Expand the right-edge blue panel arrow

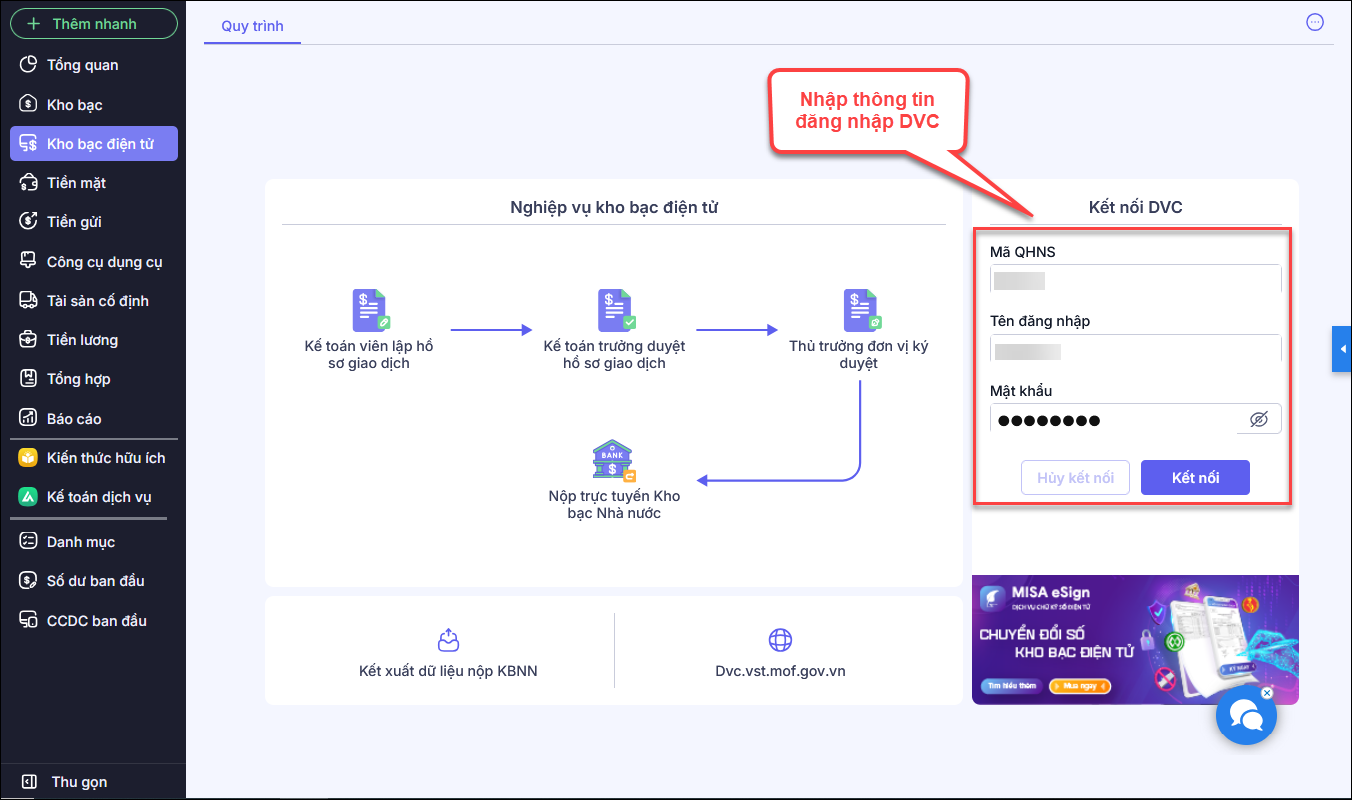[1342, 349]
